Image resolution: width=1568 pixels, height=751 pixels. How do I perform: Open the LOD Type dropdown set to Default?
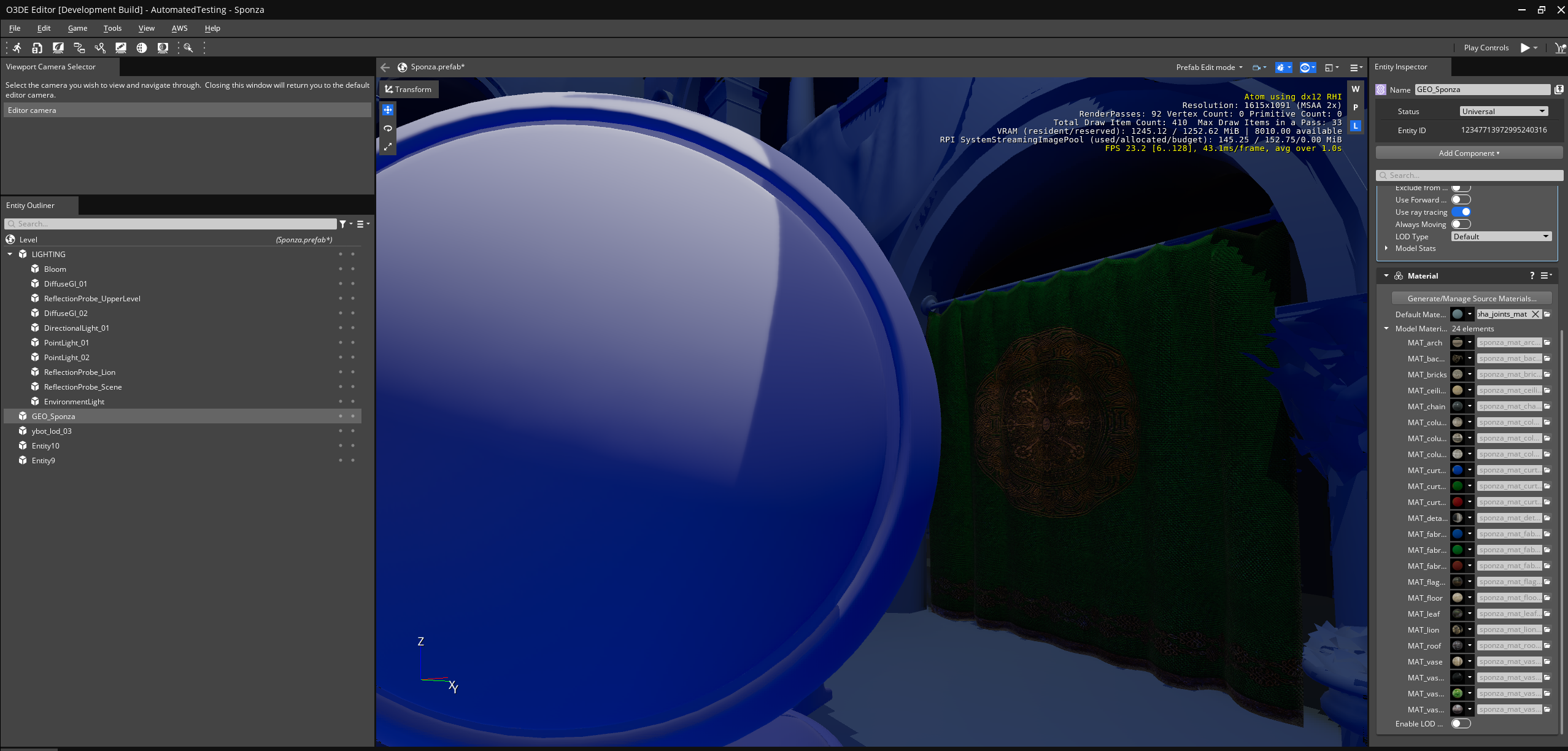(x=1500, y=236)
